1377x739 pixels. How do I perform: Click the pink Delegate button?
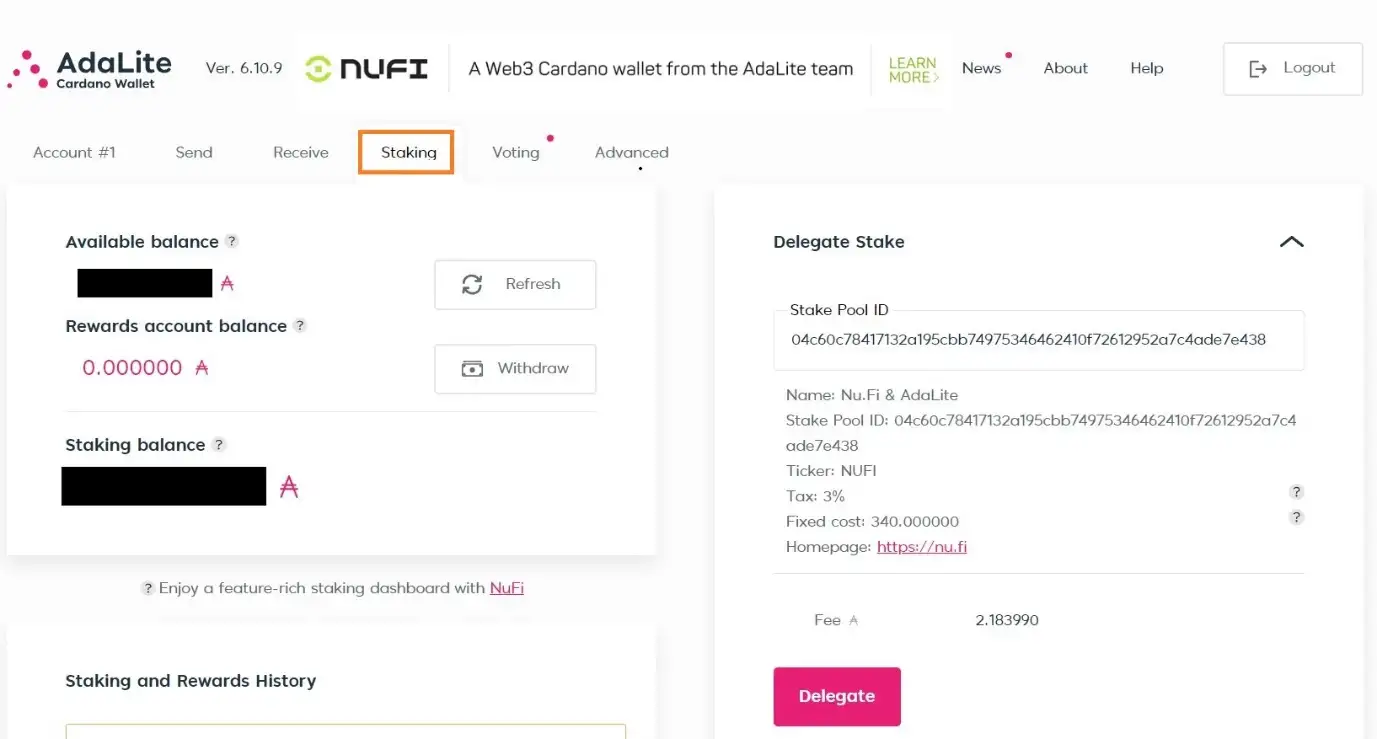point(837,696)
